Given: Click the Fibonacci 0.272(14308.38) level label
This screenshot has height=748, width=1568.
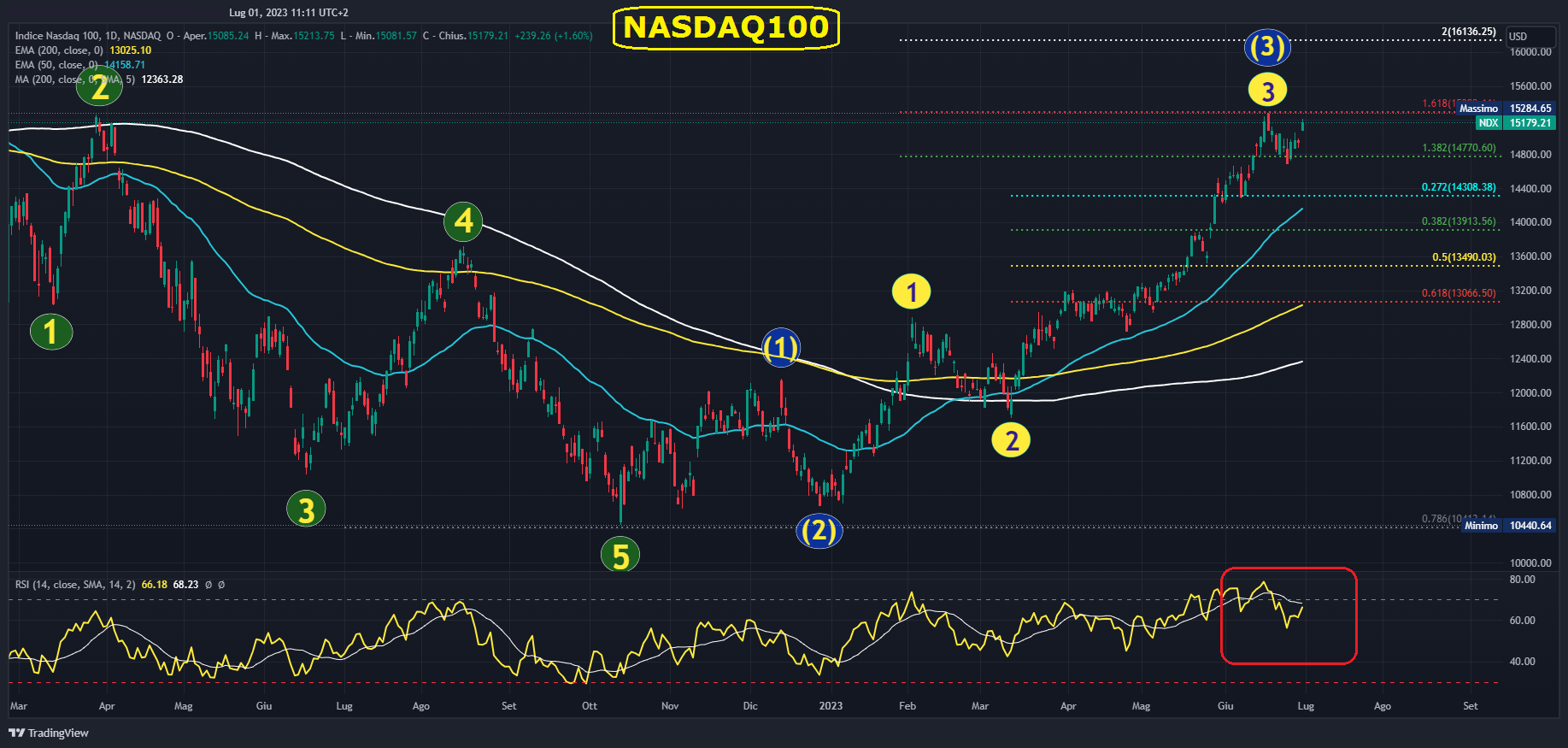Looking at the screenshot, I should click(1459, 187).
